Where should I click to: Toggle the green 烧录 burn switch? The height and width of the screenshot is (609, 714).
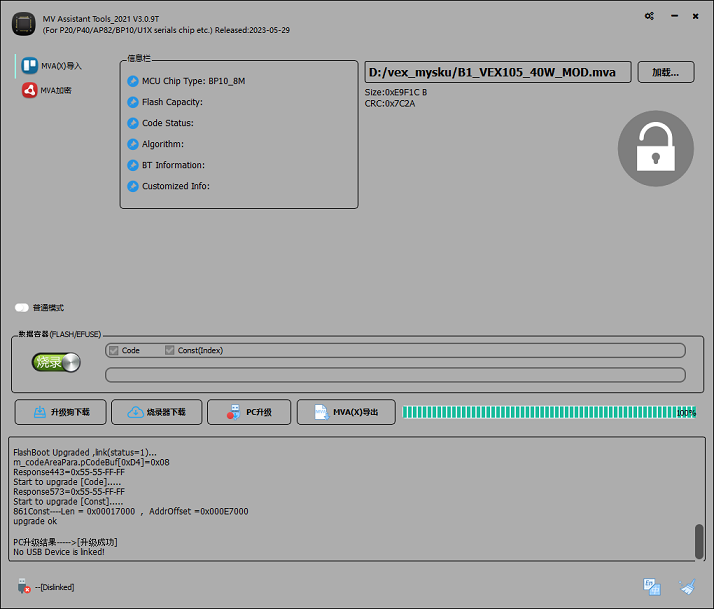coord(56,362)
